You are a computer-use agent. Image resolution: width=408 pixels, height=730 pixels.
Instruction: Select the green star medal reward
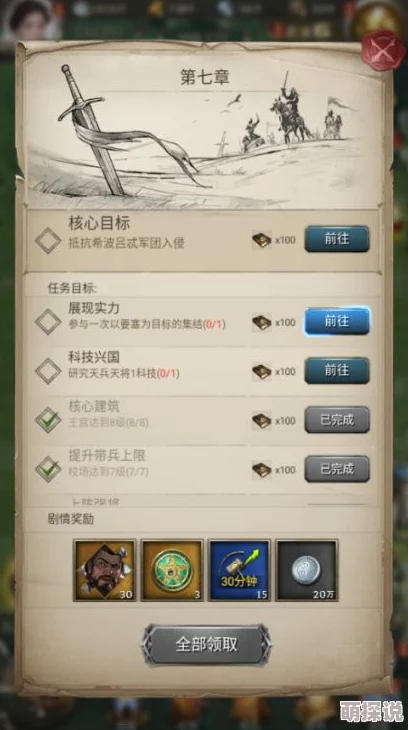pos(172,570)
